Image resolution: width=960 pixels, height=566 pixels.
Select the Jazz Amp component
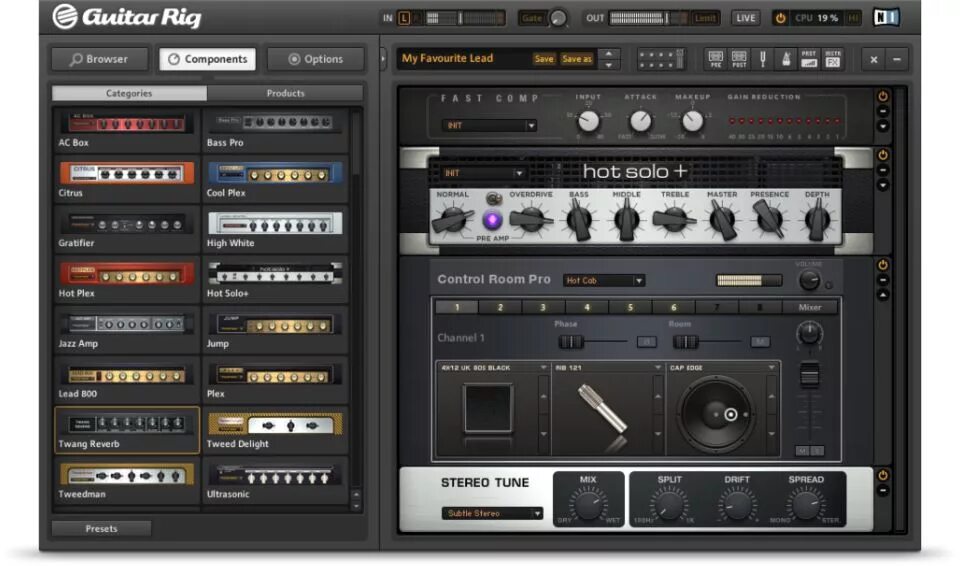[127, 331]
